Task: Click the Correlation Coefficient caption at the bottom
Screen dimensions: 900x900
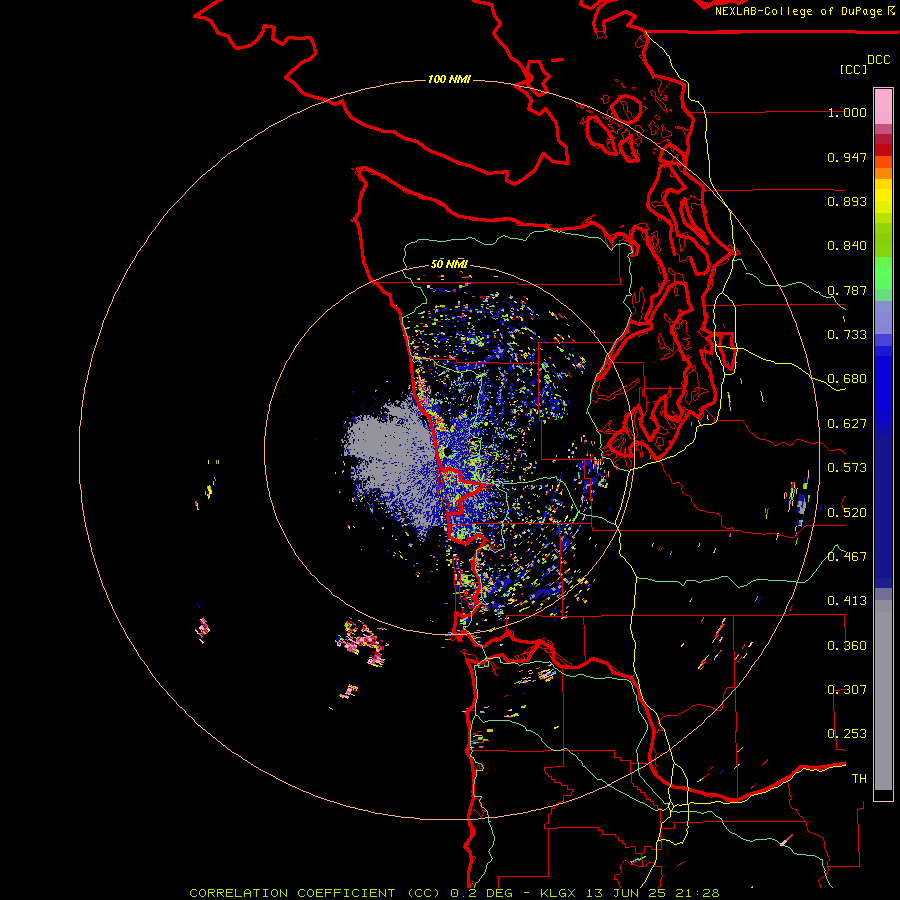Action: click(x=454, y=893)
